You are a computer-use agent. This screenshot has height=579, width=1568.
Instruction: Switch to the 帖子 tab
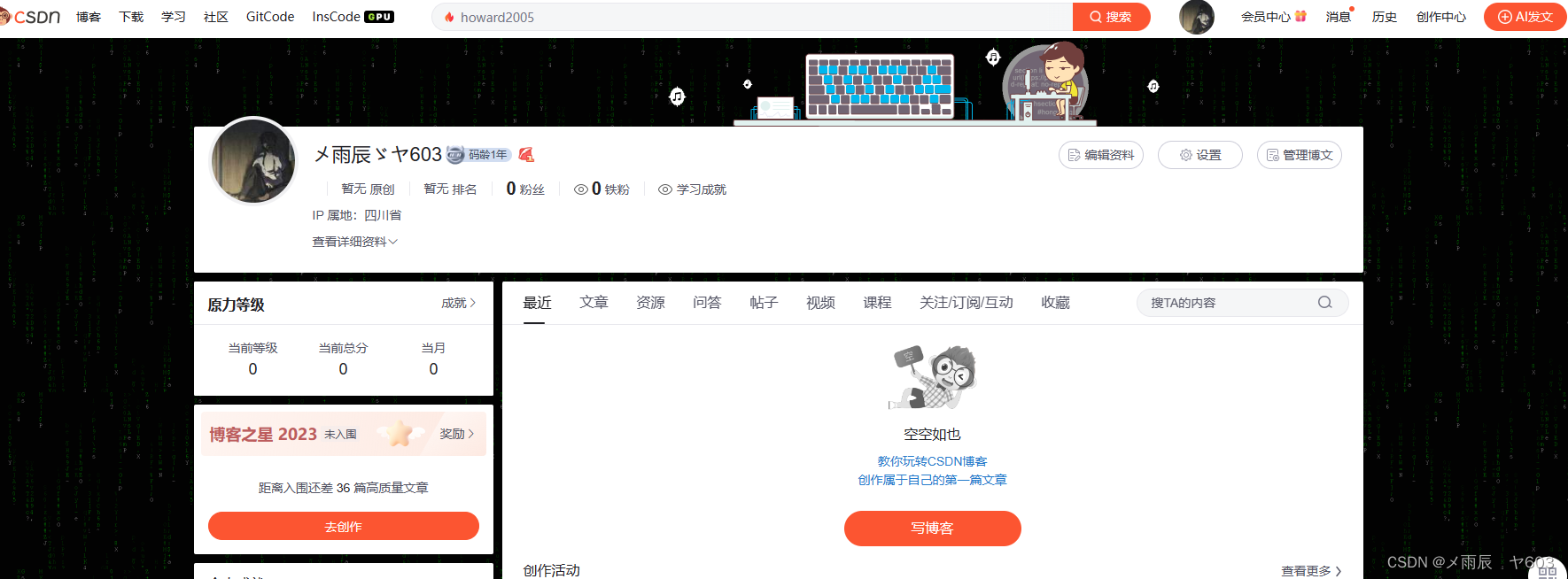pyautogui.click(x=764, y=303)
